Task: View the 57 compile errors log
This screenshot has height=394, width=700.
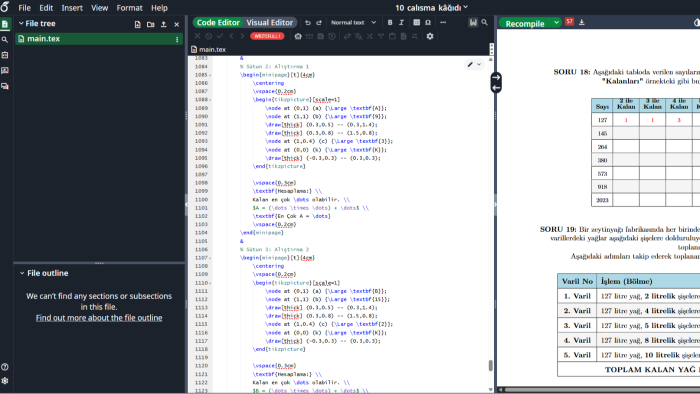Action: tap(569, 21)
